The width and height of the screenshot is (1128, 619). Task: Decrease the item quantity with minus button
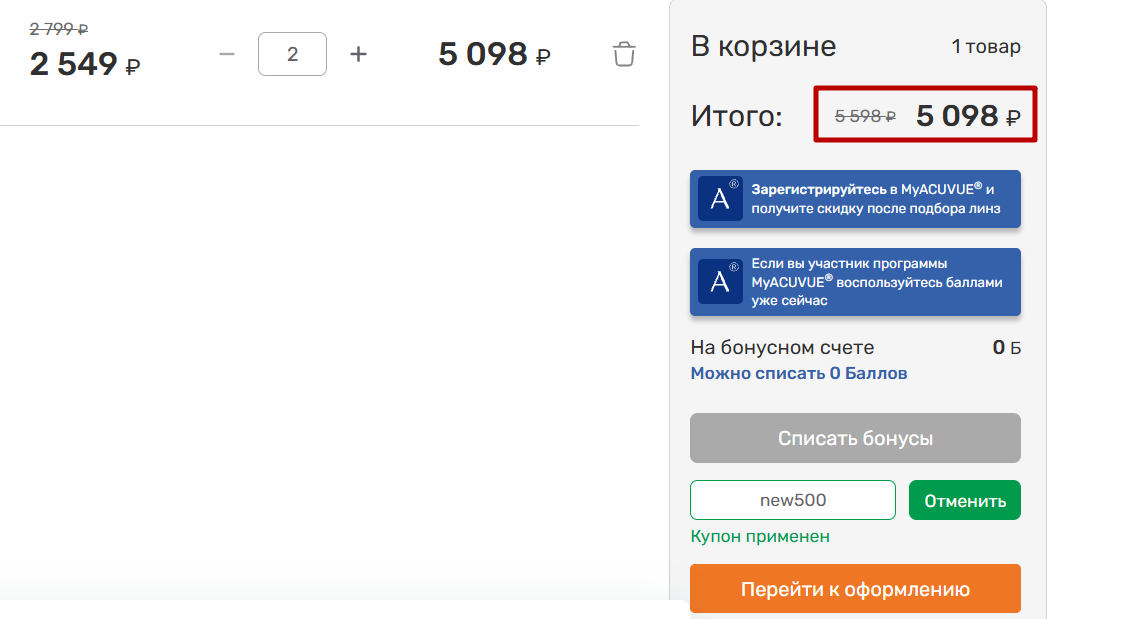click(227, 54)
